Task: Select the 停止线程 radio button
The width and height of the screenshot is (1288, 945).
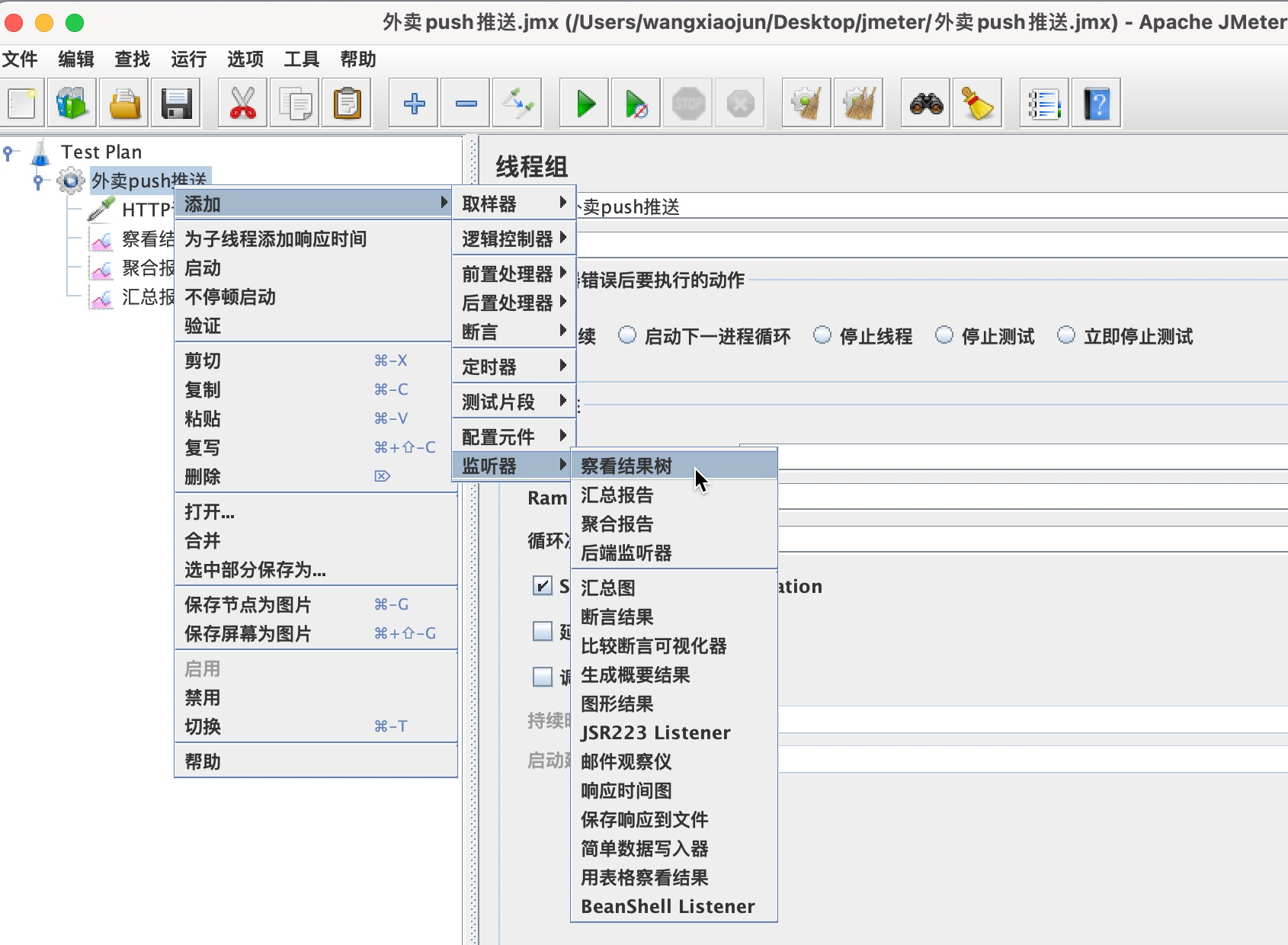Action: point(822,335)
